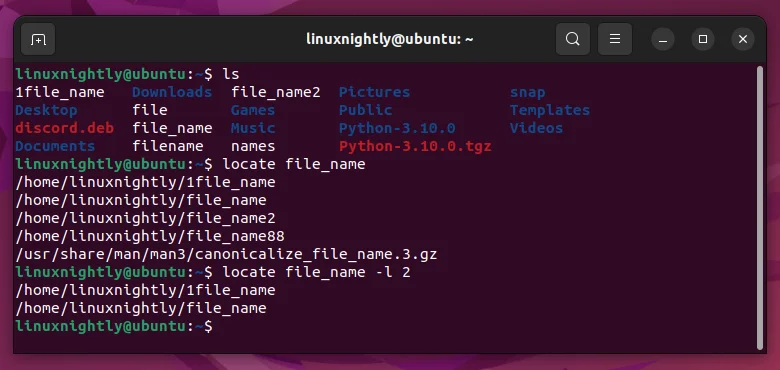The width and height of the screenshot is (780, 370).
Task: Click the Games directory name
Action: point(253,110)
